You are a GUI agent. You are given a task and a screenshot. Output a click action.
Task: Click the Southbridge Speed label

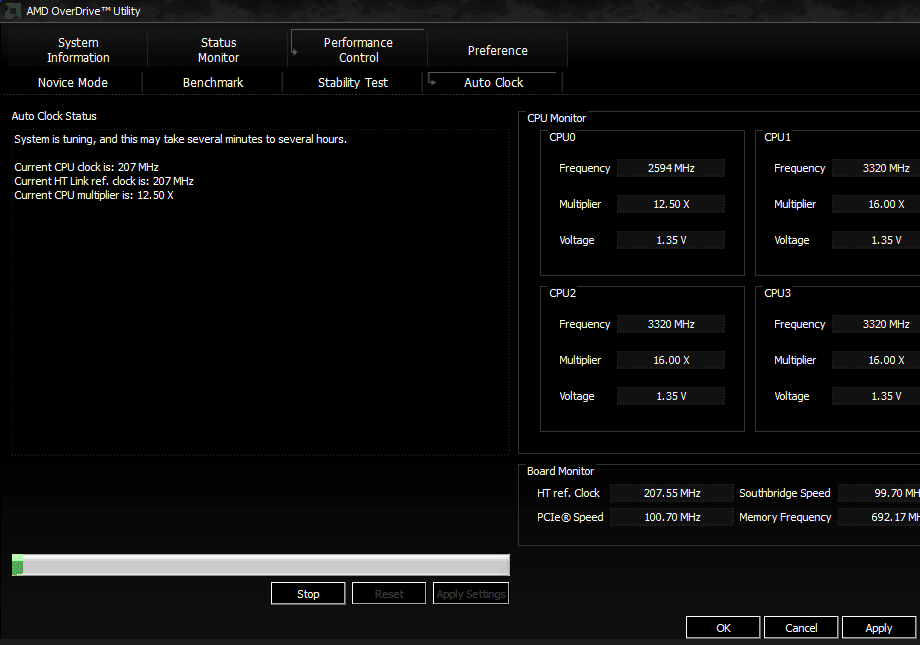(784, 493)
